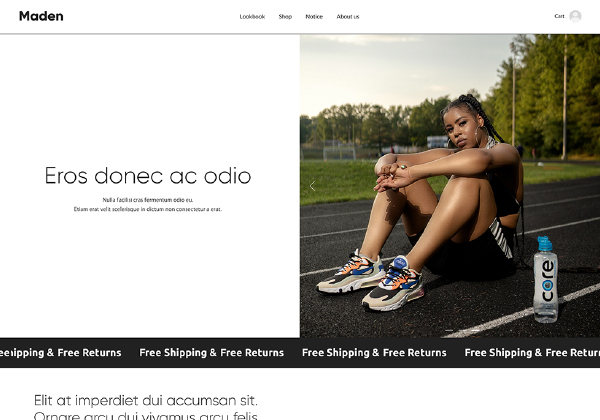Select the first slide indicator dash
Screen dimensions: 600x420
[x=449, y=330]
